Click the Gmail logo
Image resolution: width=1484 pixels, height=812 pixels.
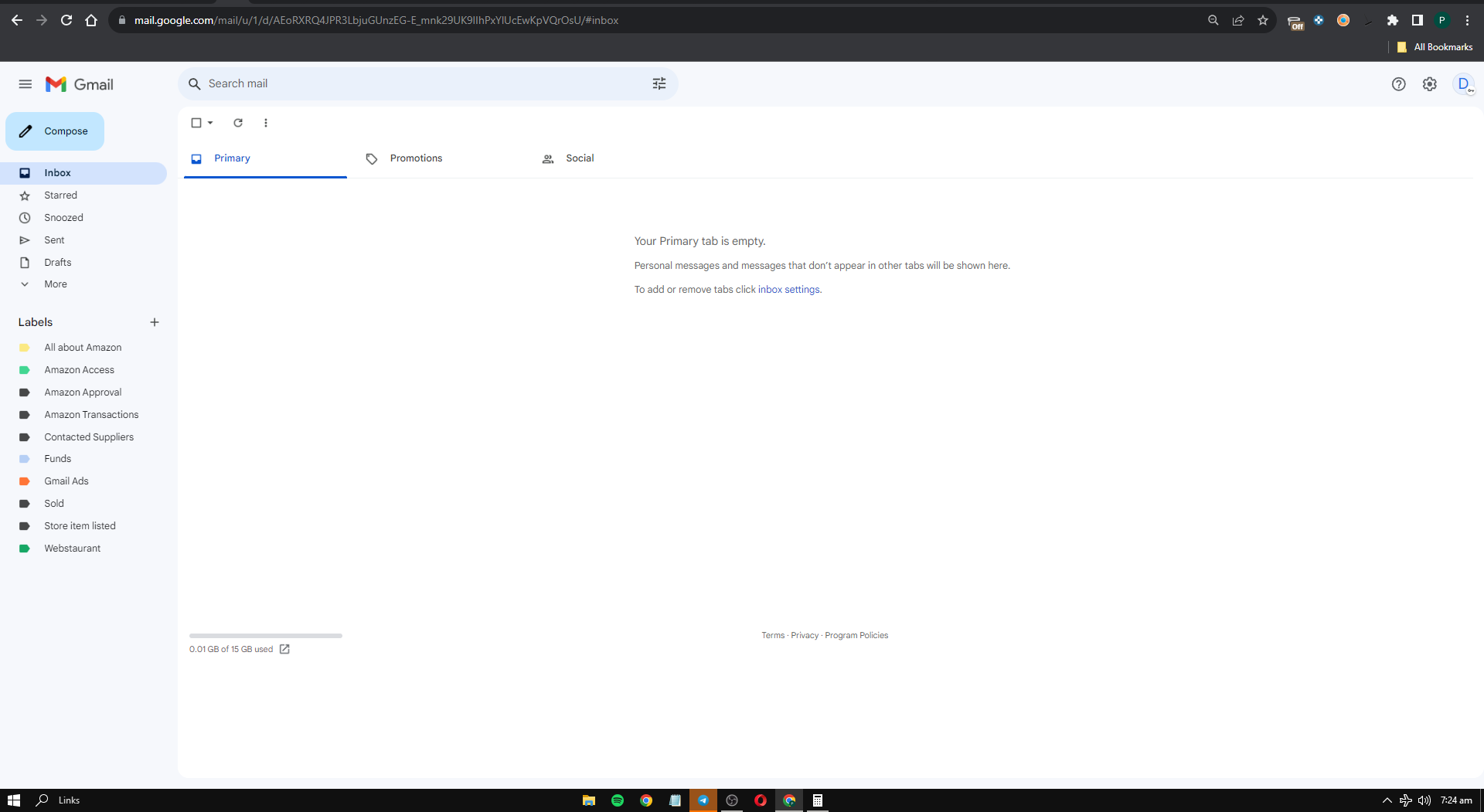pyautogui.click(x=80, y=84)
